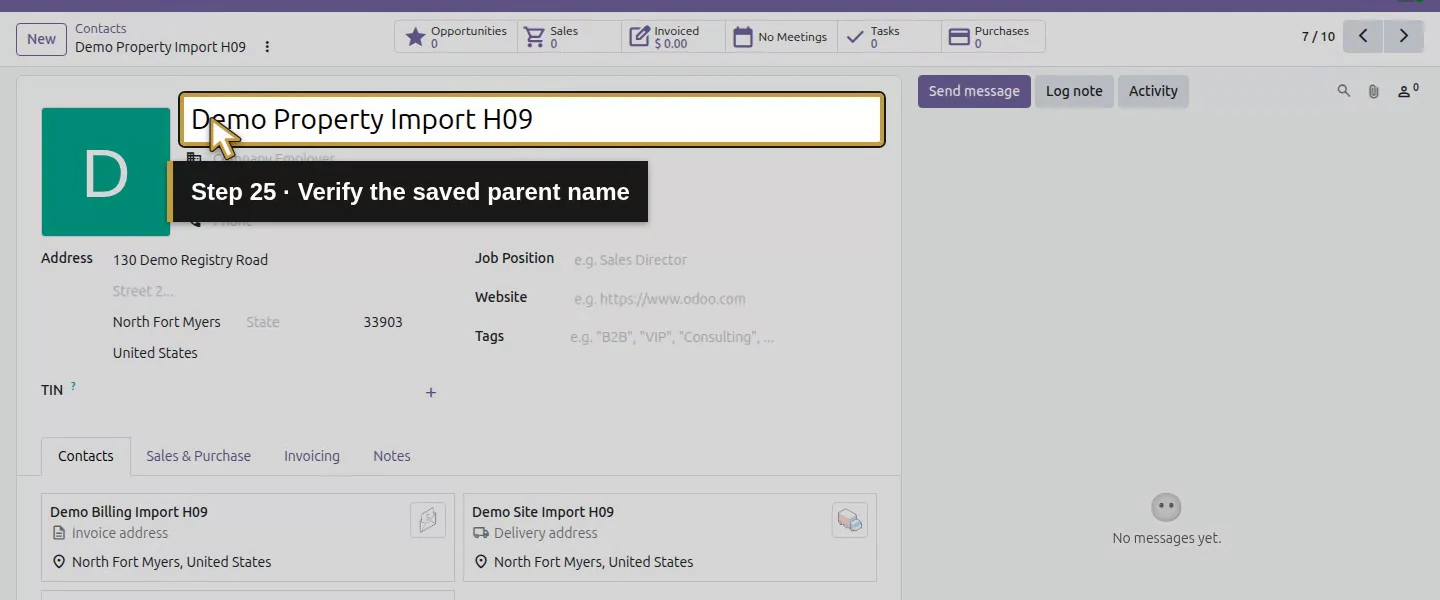
Task: Click the Opportunities star icon
Action: click(416, 37)
